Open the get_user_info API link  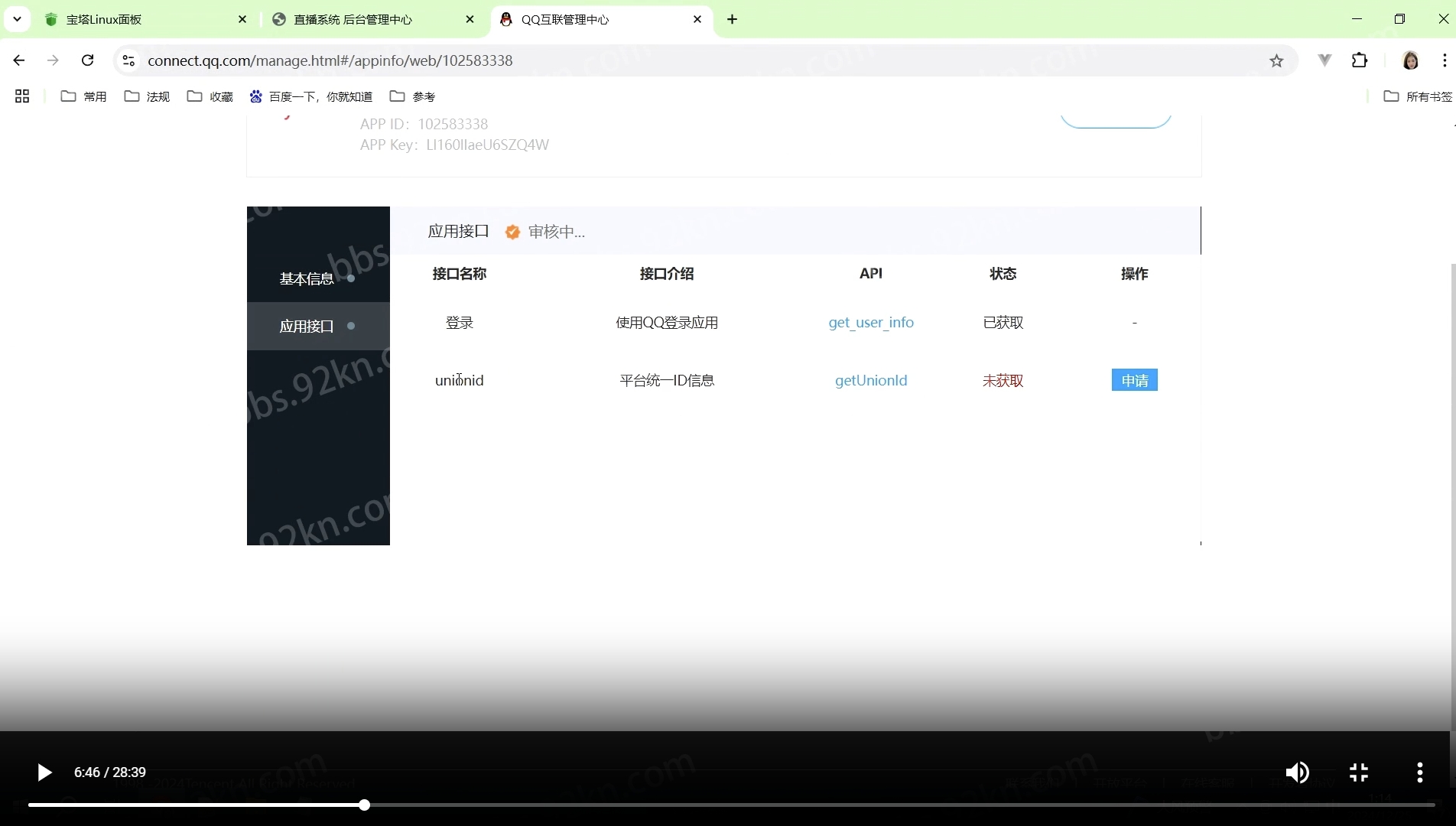[871, 323]
